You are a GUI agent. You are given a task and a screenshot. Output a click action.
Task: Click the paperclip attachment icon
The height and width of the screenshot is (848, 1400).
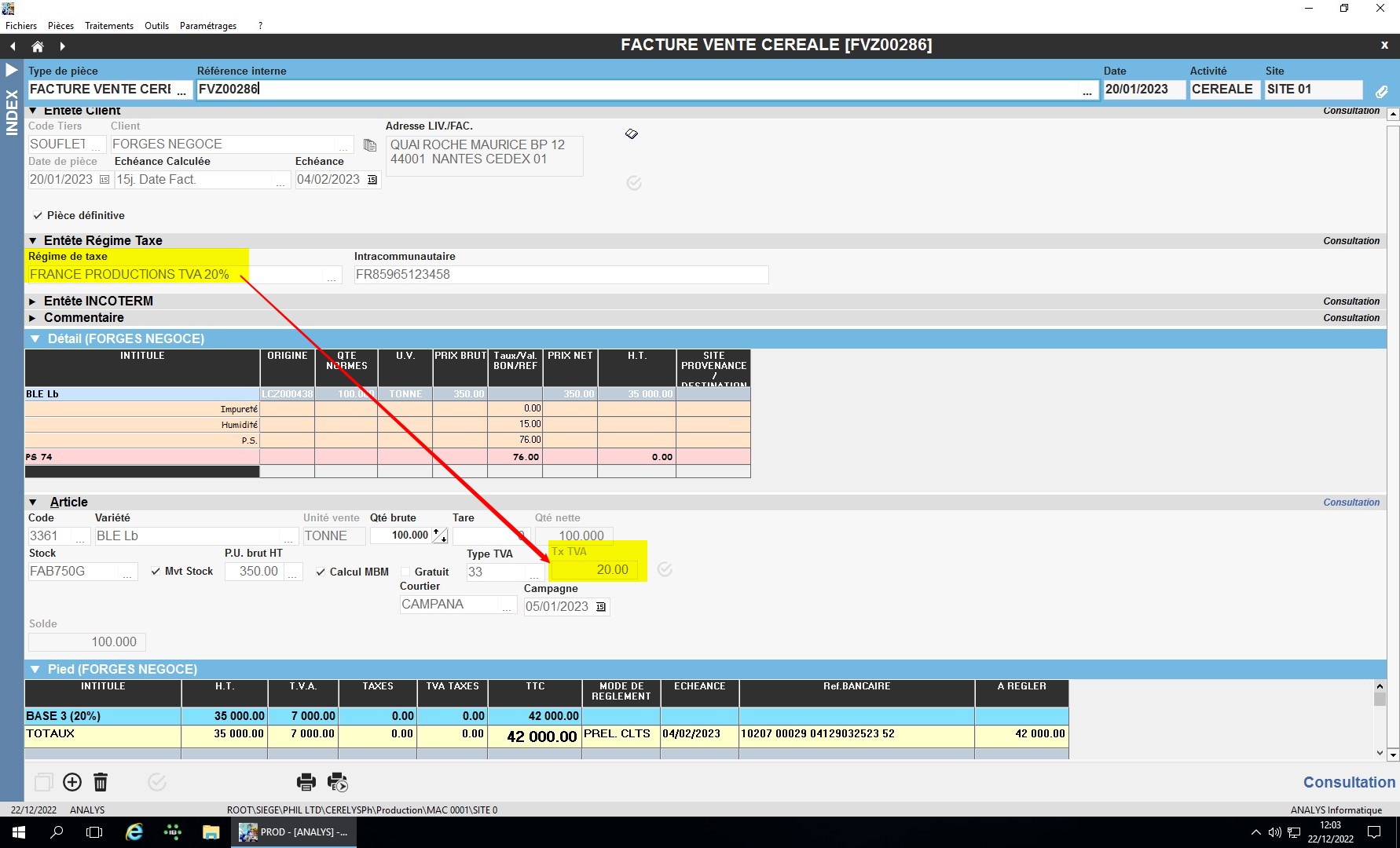1381,91
